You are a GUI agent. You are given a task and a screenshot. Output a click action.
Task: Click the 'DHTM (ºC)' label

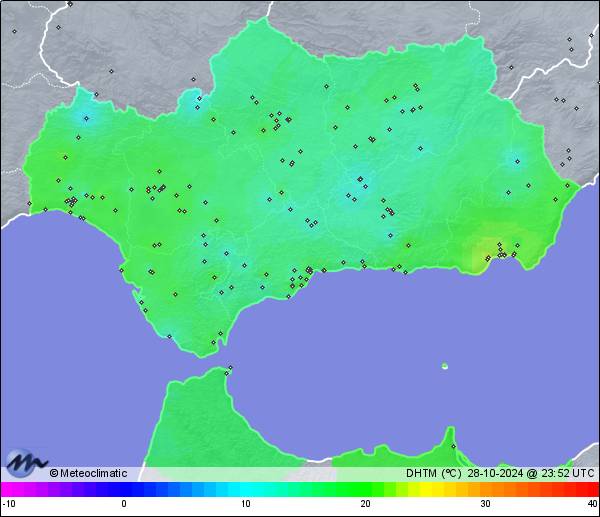pyautogui.click(x=434, y=473)
